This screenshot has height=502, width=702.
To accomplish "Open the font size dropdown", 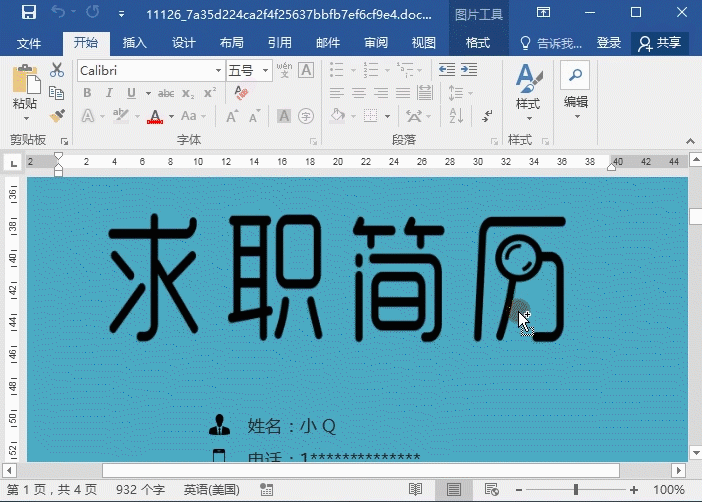I will coord(265,70).
